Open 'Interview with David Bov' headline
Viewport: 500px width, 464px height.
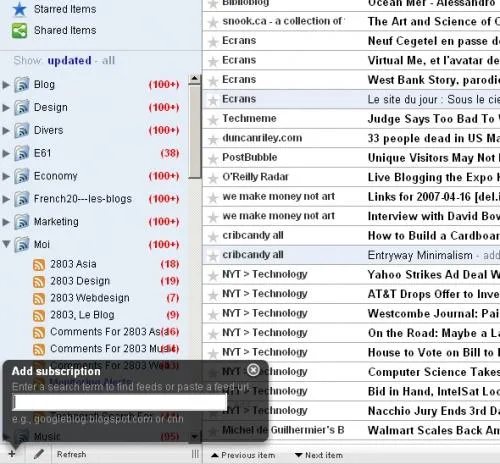pyautogui.click(x=434, y=216)
